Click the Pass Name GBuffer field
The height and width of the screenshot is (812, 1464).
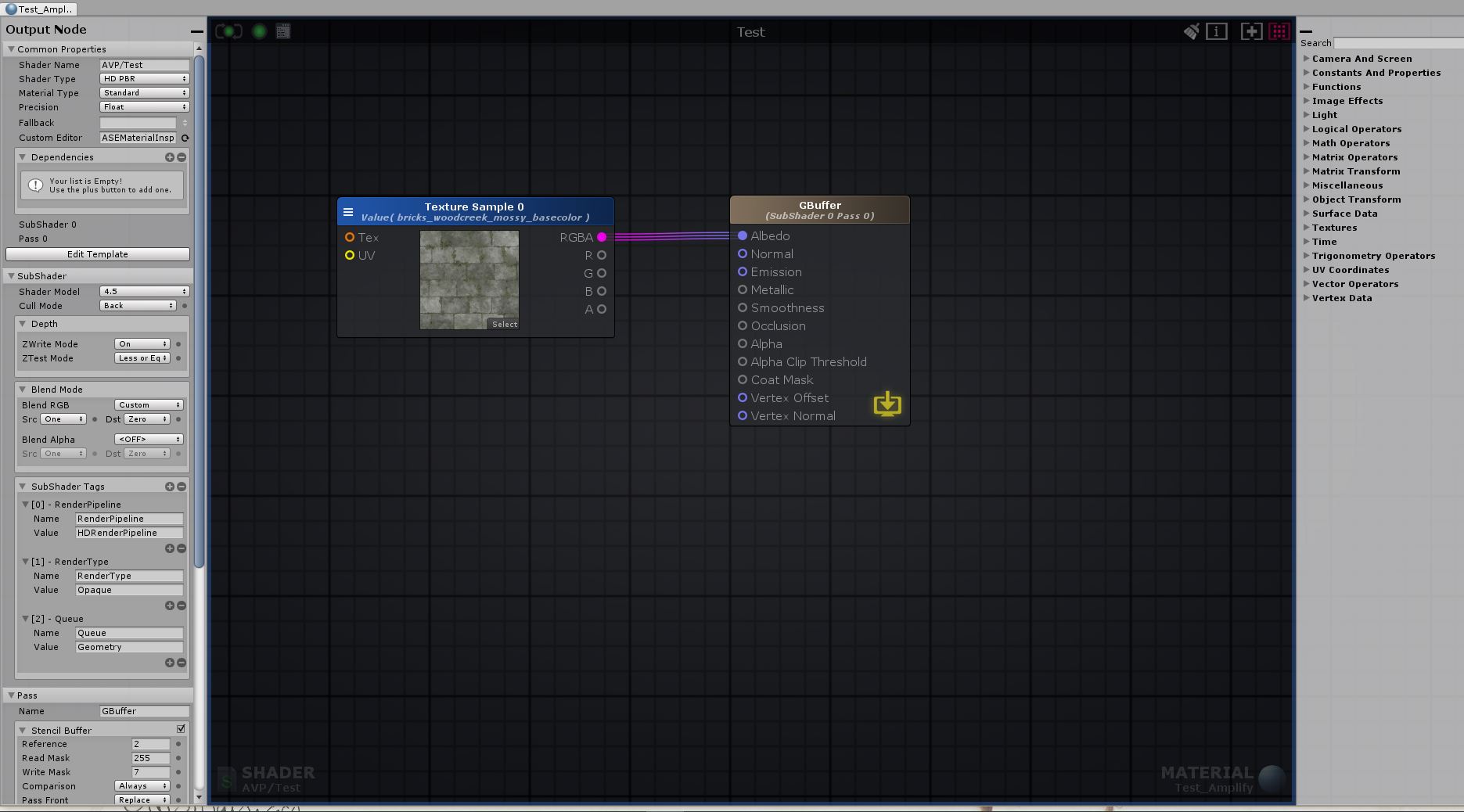[x=145, y=711]
